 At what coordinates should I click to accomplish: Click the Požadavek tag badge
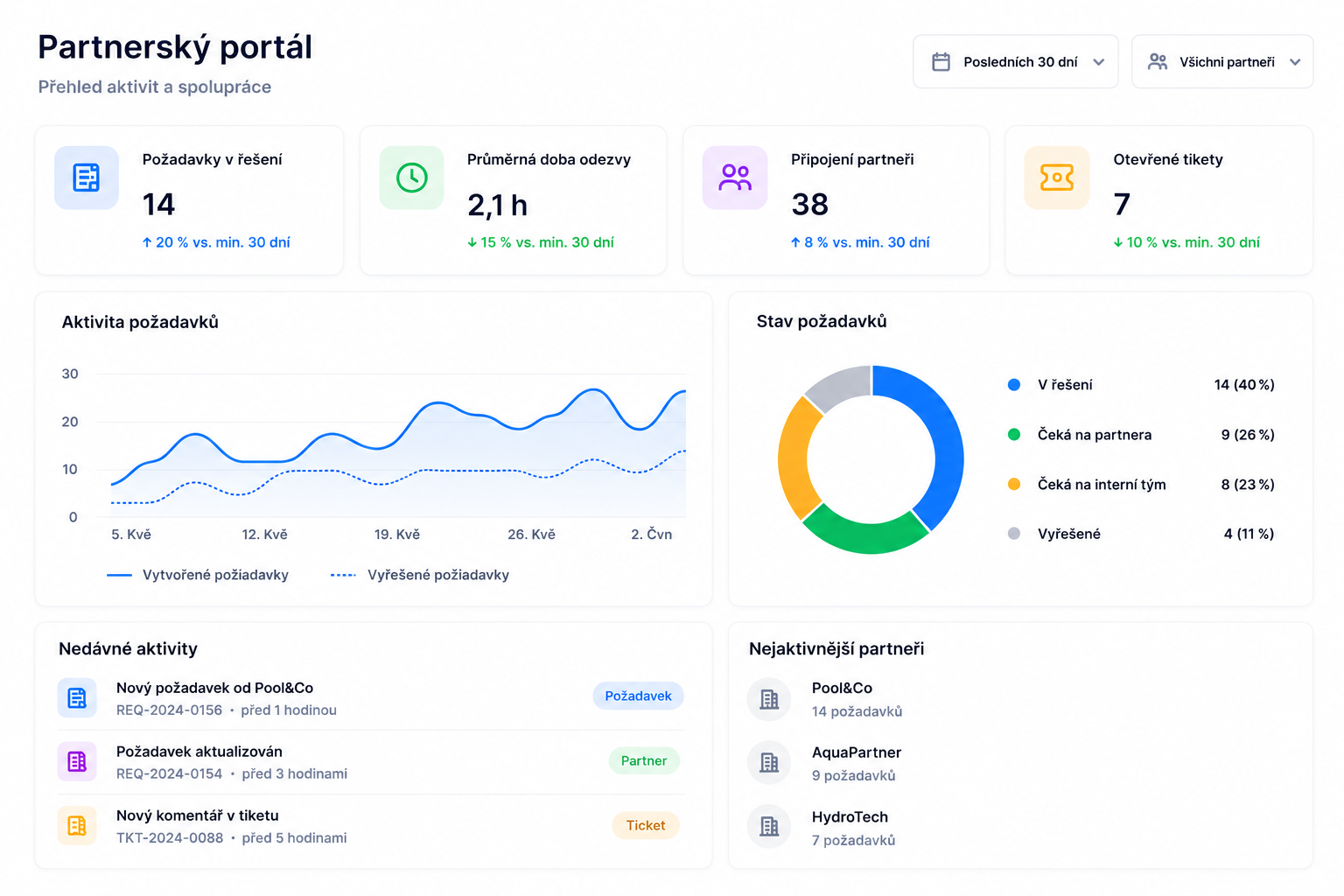click(638, 696)
